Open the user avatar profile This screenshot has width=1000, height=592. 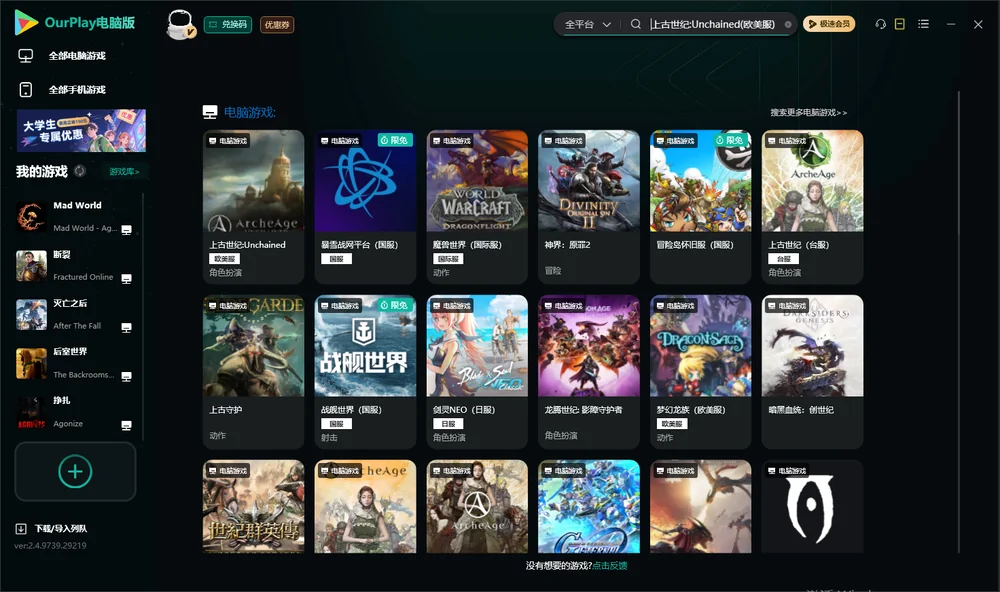pos(180,24)
